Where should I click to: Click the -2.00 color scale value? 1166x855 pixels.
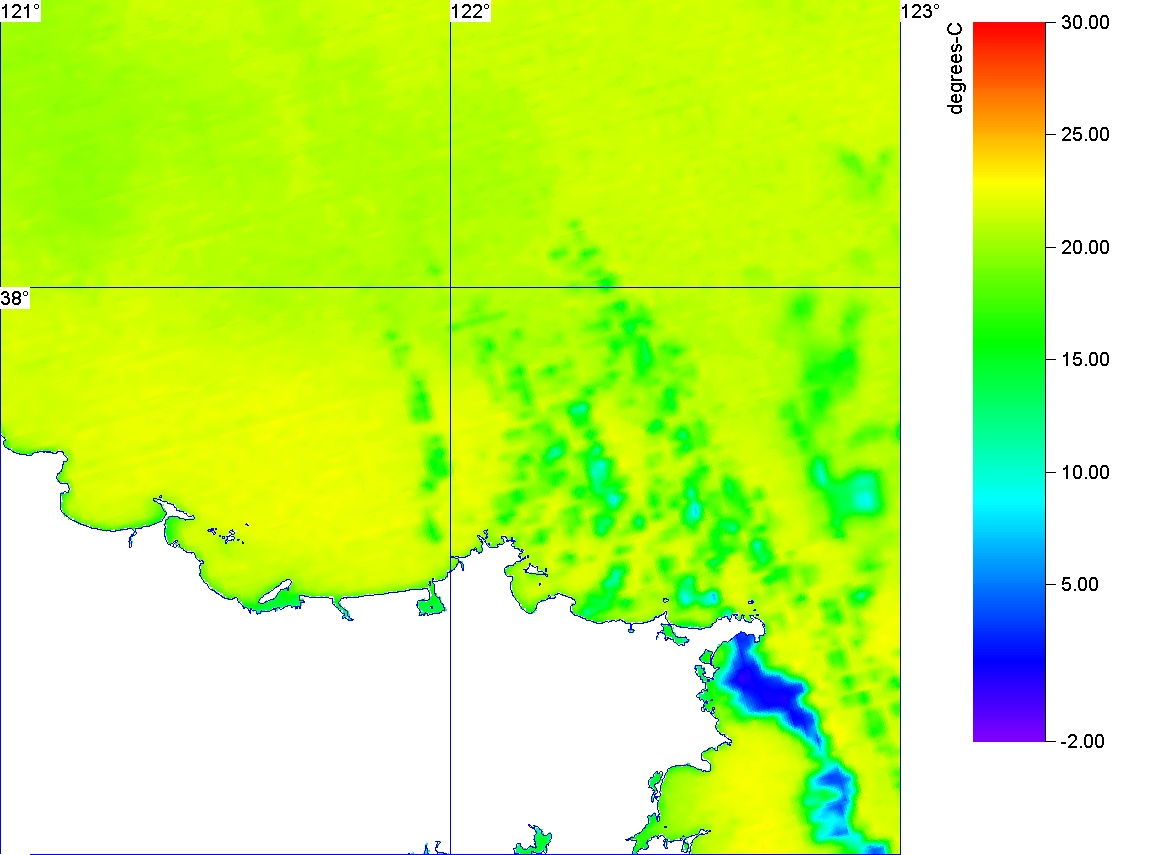click(1083, 741)
